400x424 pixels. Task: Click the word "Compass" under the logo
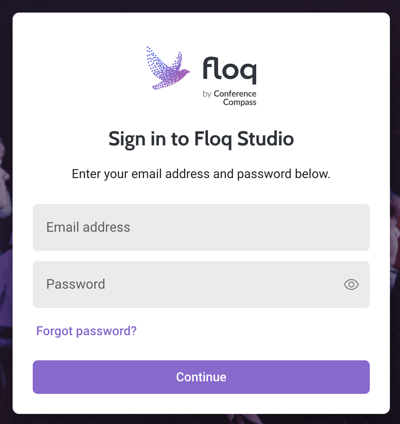240,102
